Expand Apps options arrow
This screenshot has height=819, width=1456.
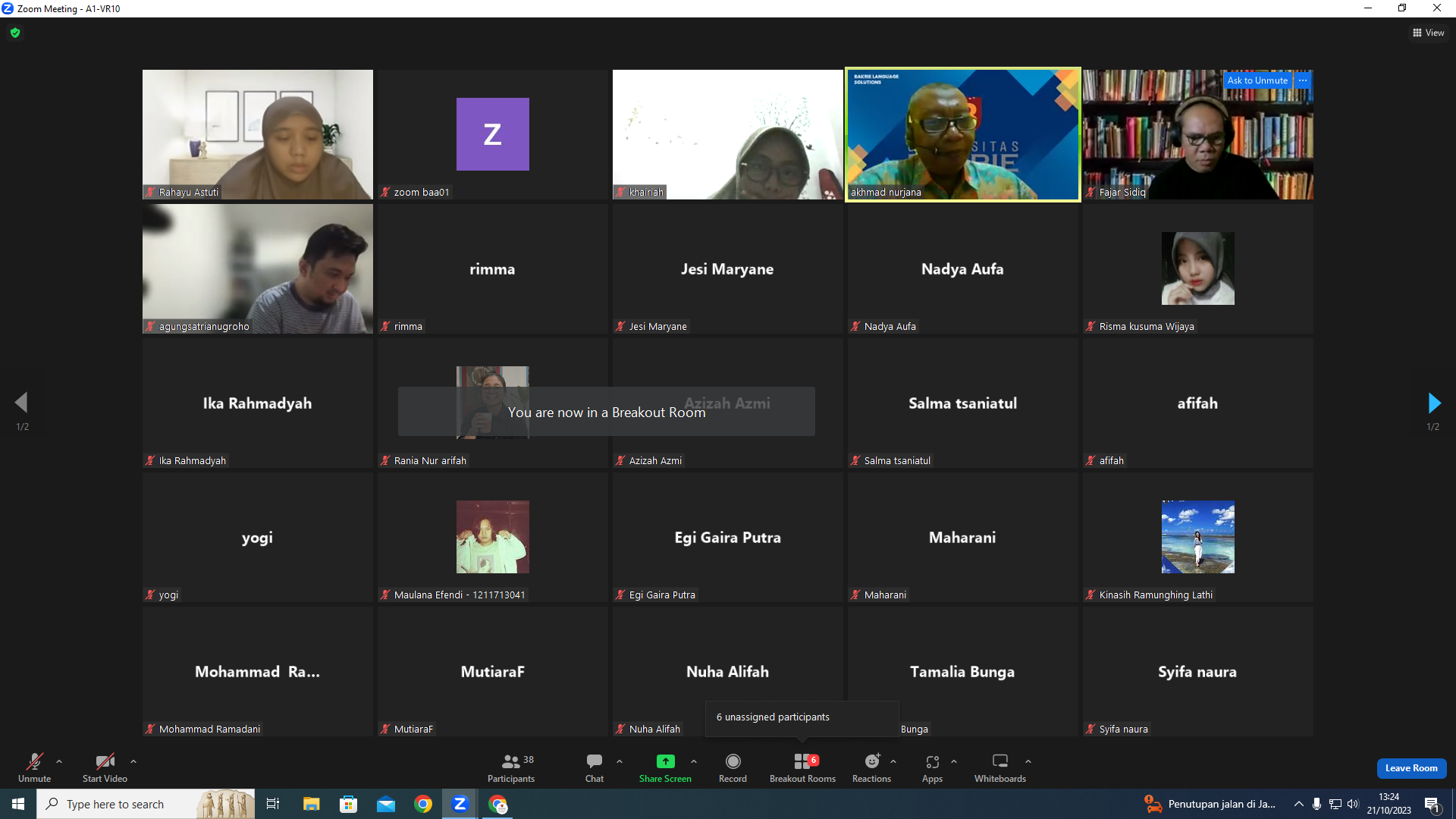pyautogui.click(x=954, y=761)
